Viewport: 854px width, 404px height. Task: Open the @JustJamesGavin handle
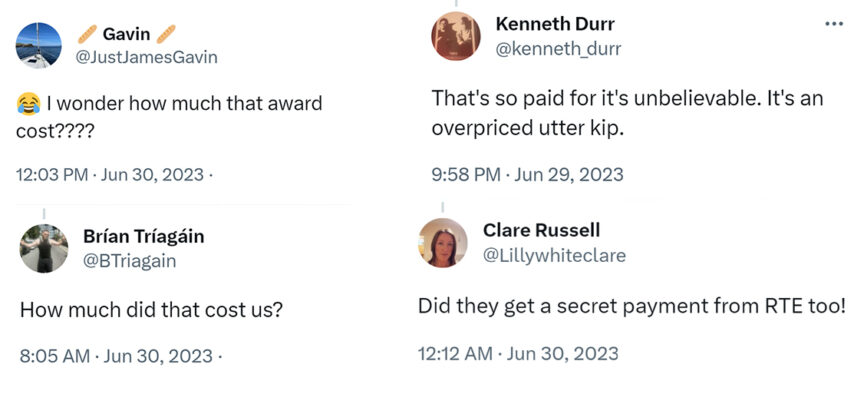point(146,57)
